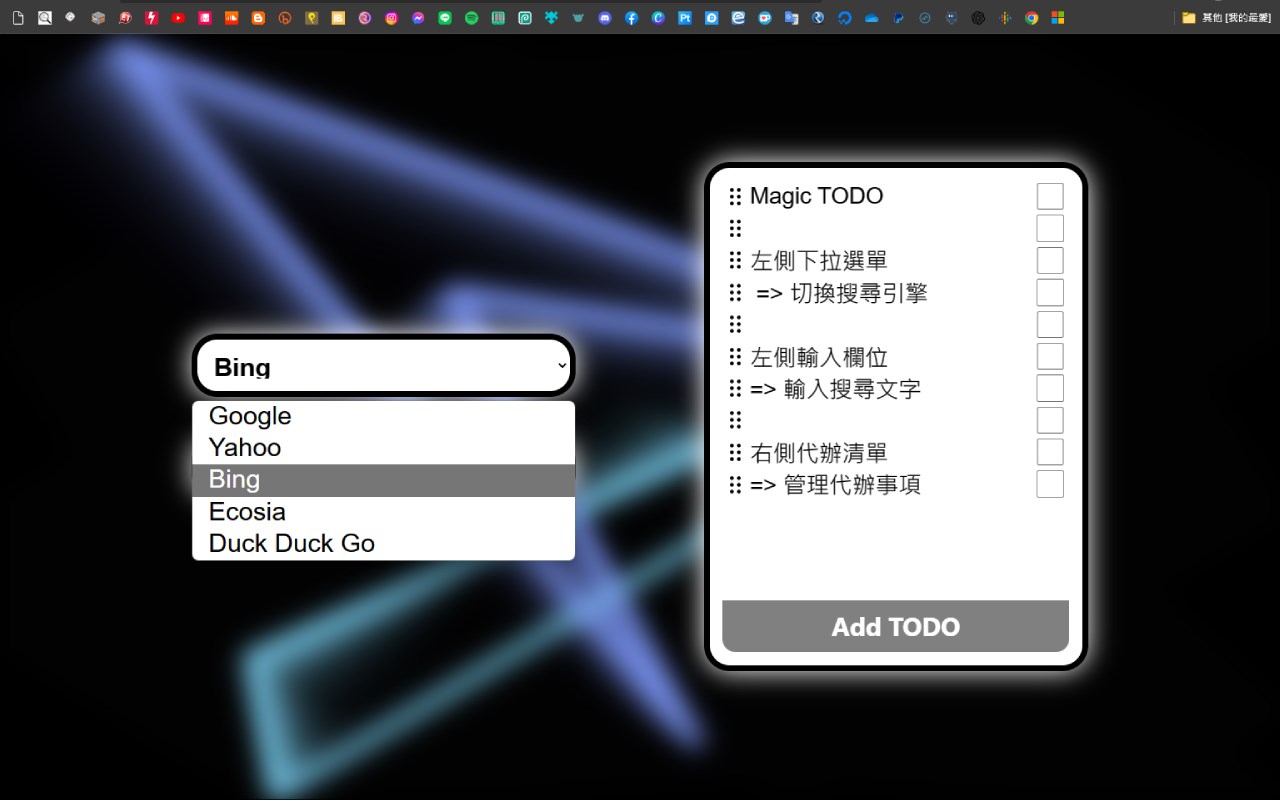Open the Google Translate bookmark
The image size is (1280, 800).
(x=791, y=18)
